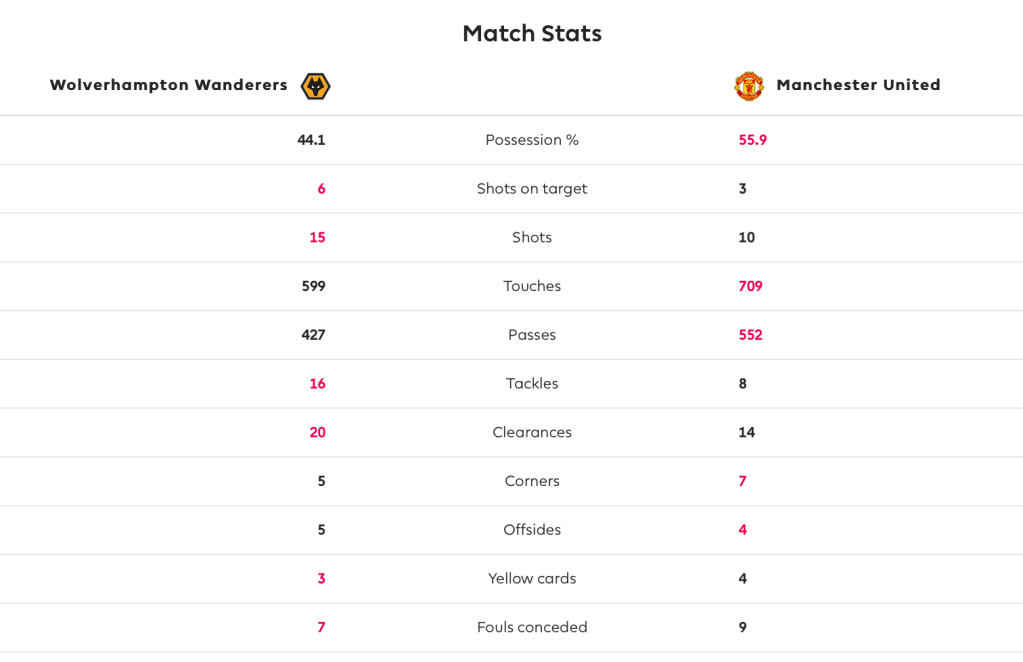
Task: Select the Shots on target label
Action: 532,189
